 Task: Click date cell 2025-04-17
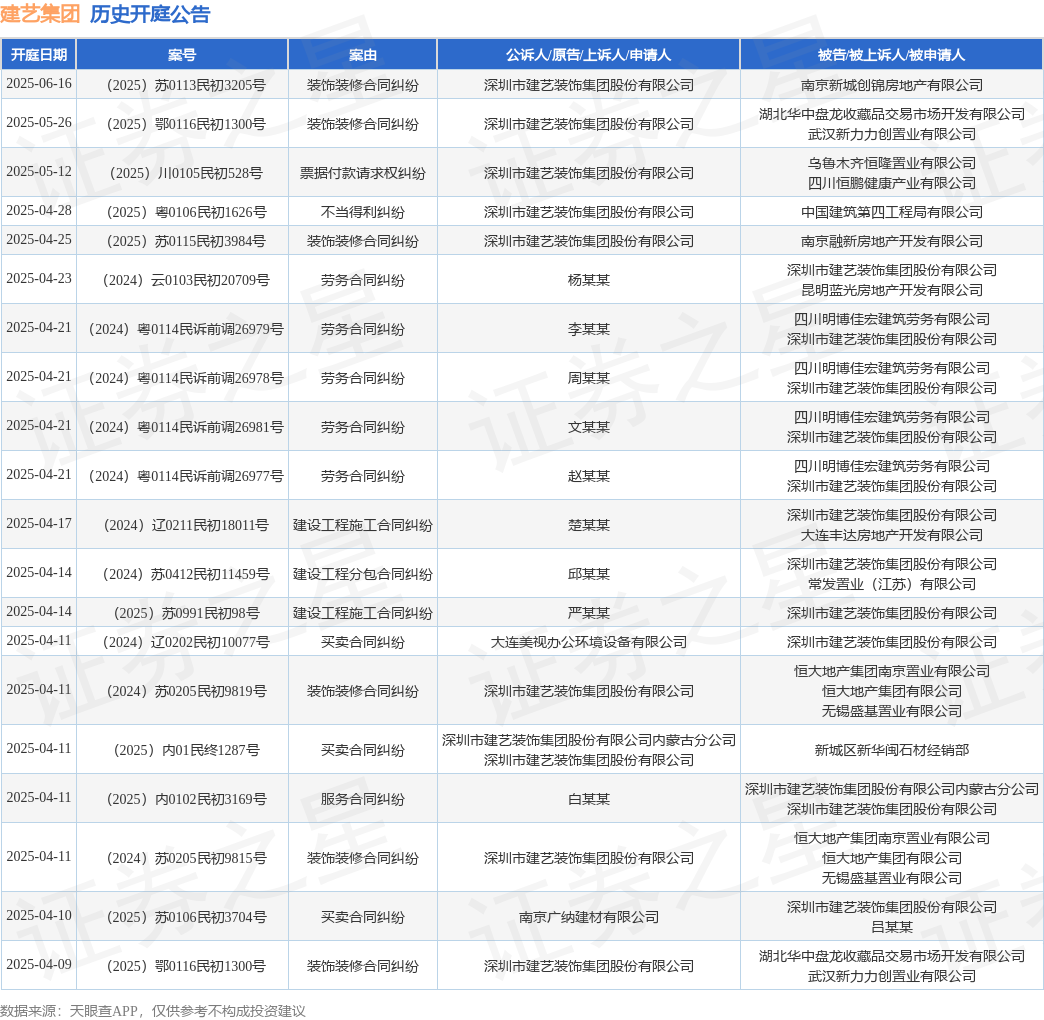[x=39, y=524]
